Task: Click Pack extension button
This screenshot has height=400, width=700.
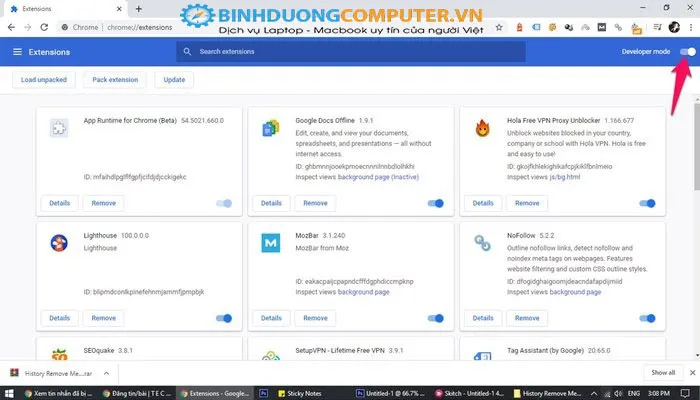Action: pyautogui.click(x=115, y=80)
